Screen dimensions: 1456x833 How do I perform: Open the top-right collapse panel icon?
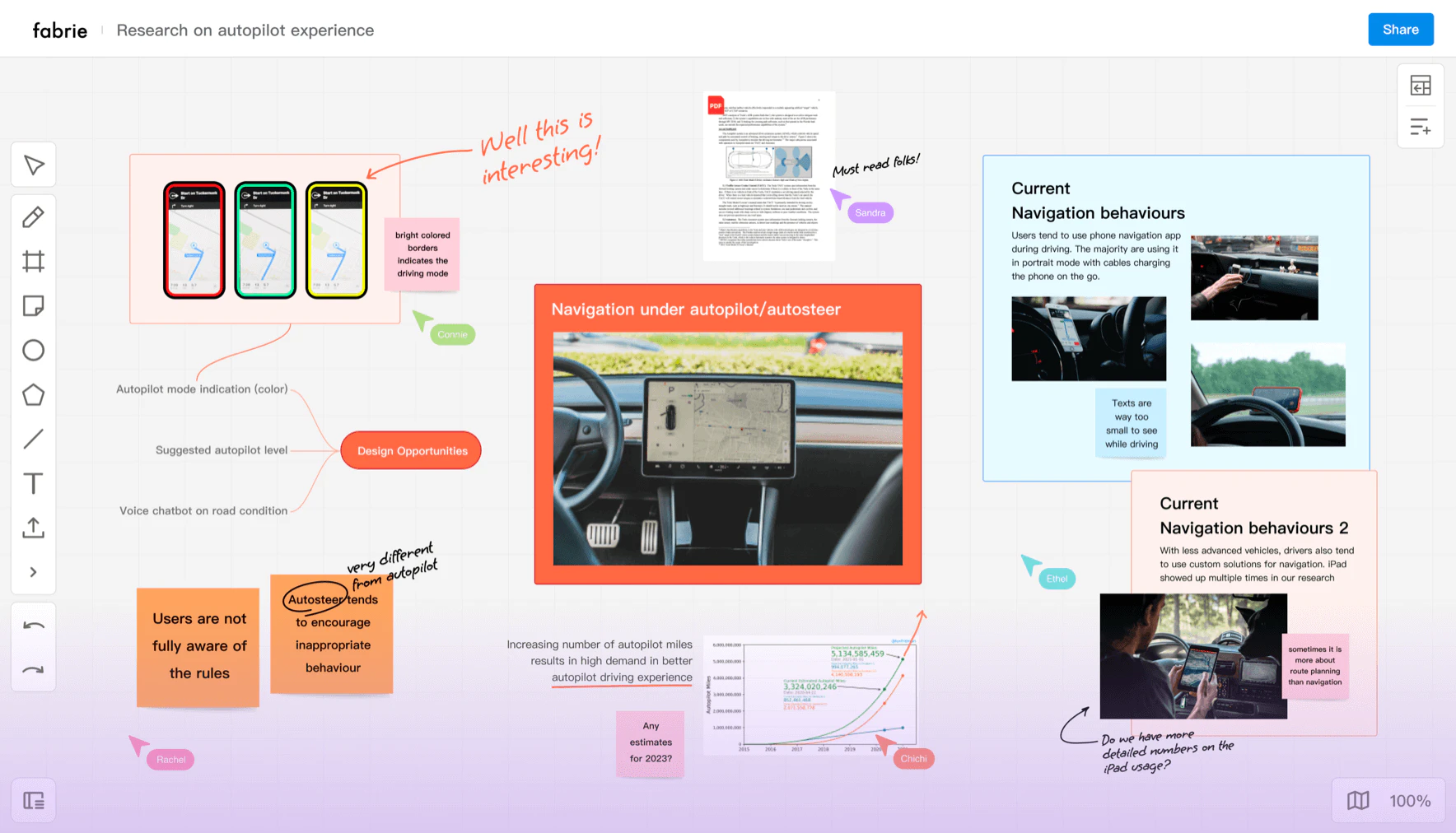coord(1421,86)
